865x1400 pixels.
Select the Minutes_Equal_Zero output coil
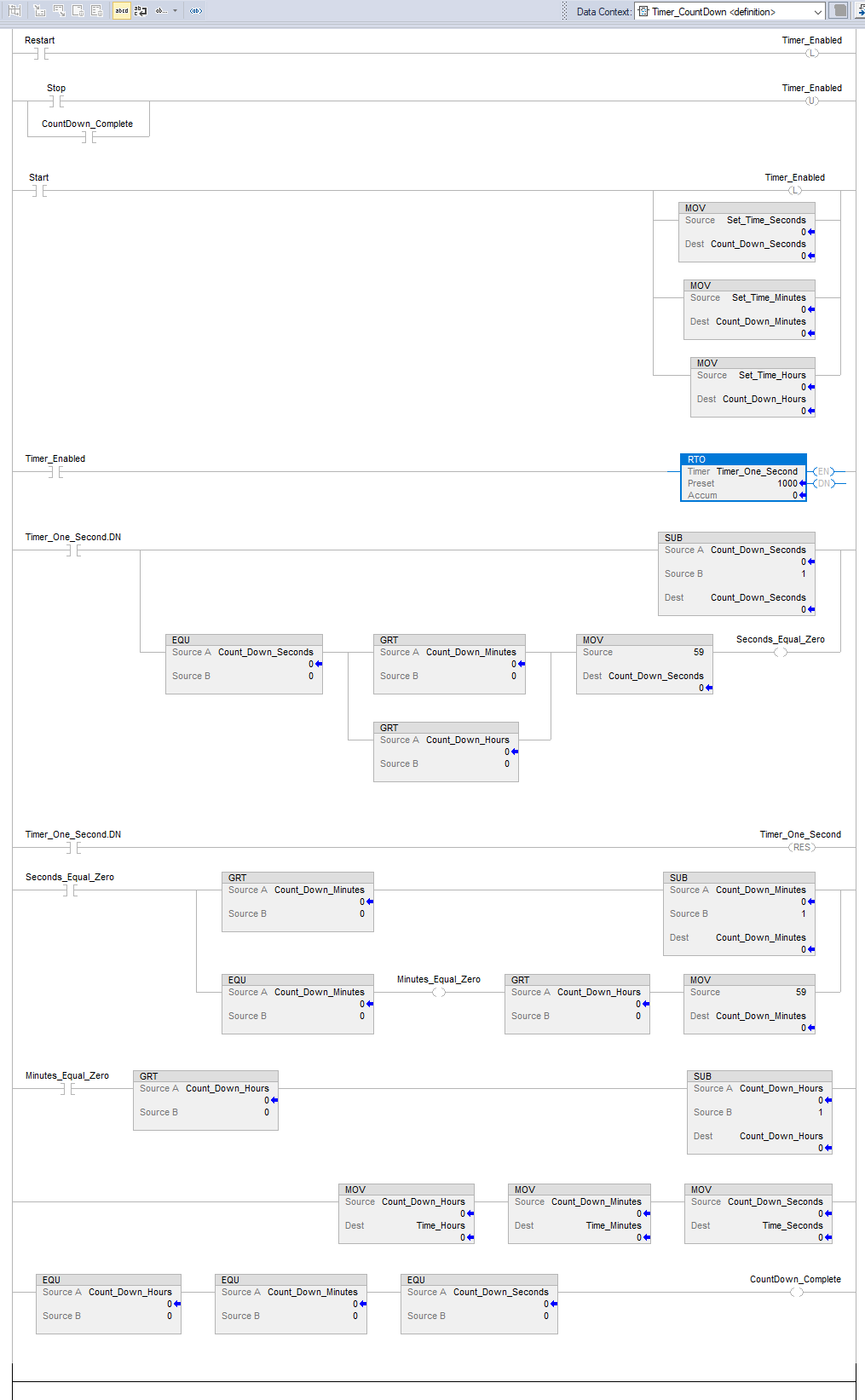[x=439, y=992]
